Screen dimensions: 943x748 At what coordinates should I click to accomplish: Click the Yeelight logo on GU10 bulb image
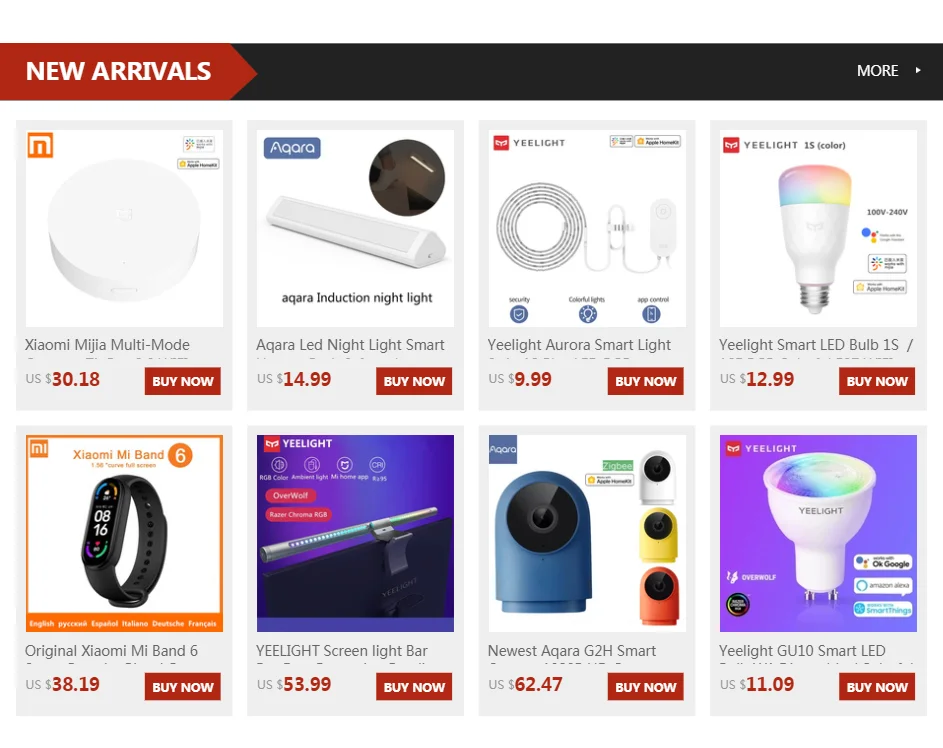761,449
